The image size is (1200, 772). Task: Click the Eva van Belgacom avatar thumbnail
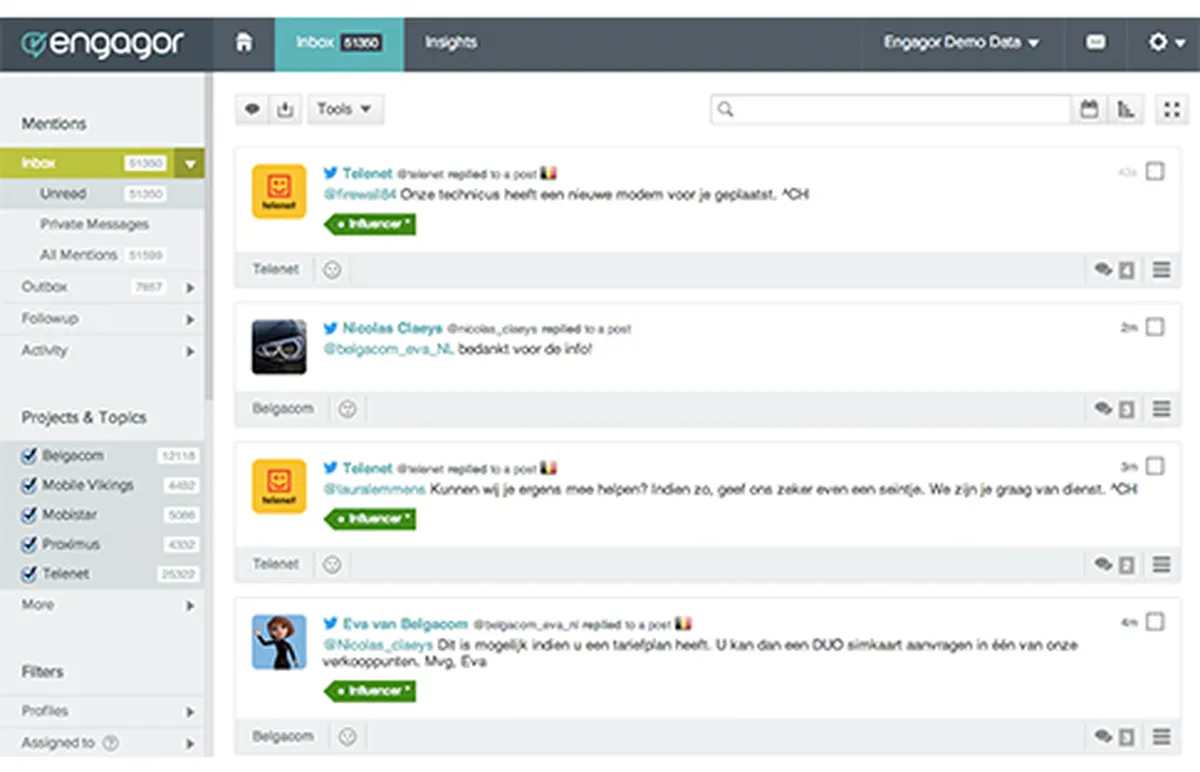coord(279,642)
